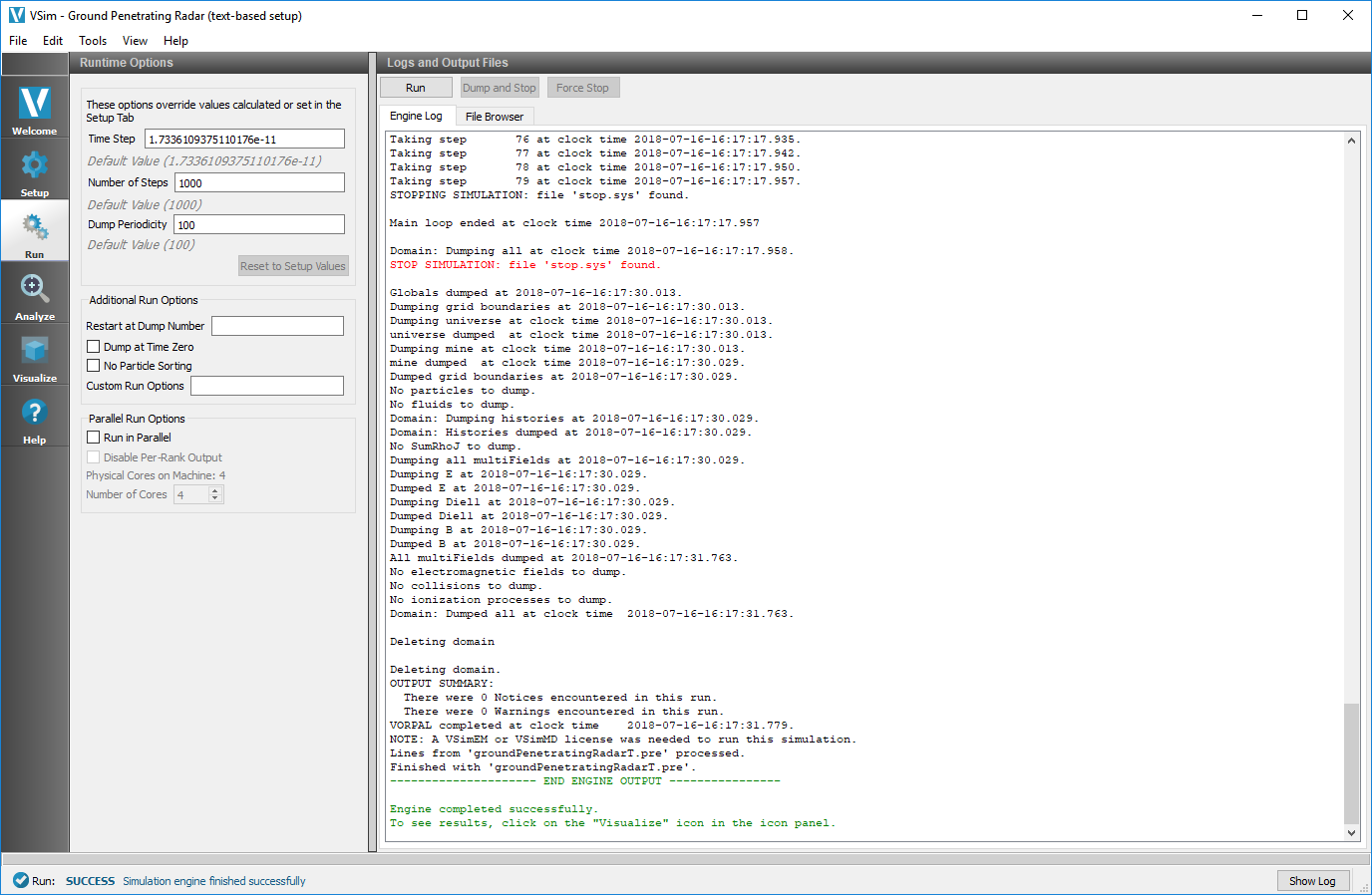Switch to the File Browser tab
Viewport: 1372px width, 895px height.
tap(494, 117)
